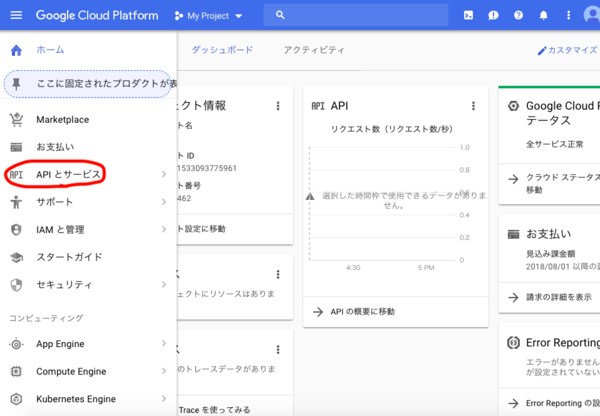Viewport: 600px width, 416px height.
Task: Click the billing card icon in sidebar
Action: [x=16, y=147]
